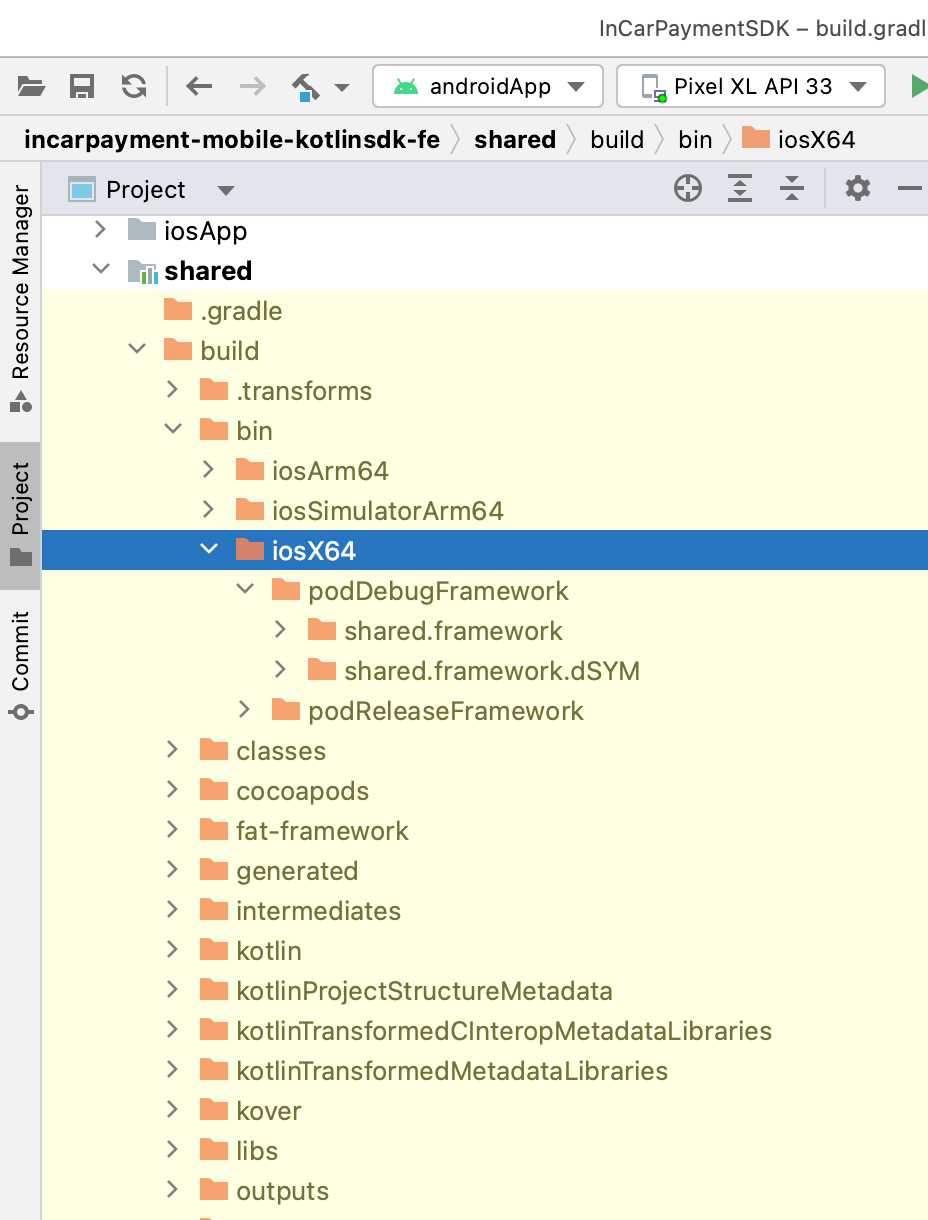Open the Project view switcher dropdown
Viewport: 928px width, 1220px height.
[225, 189]
